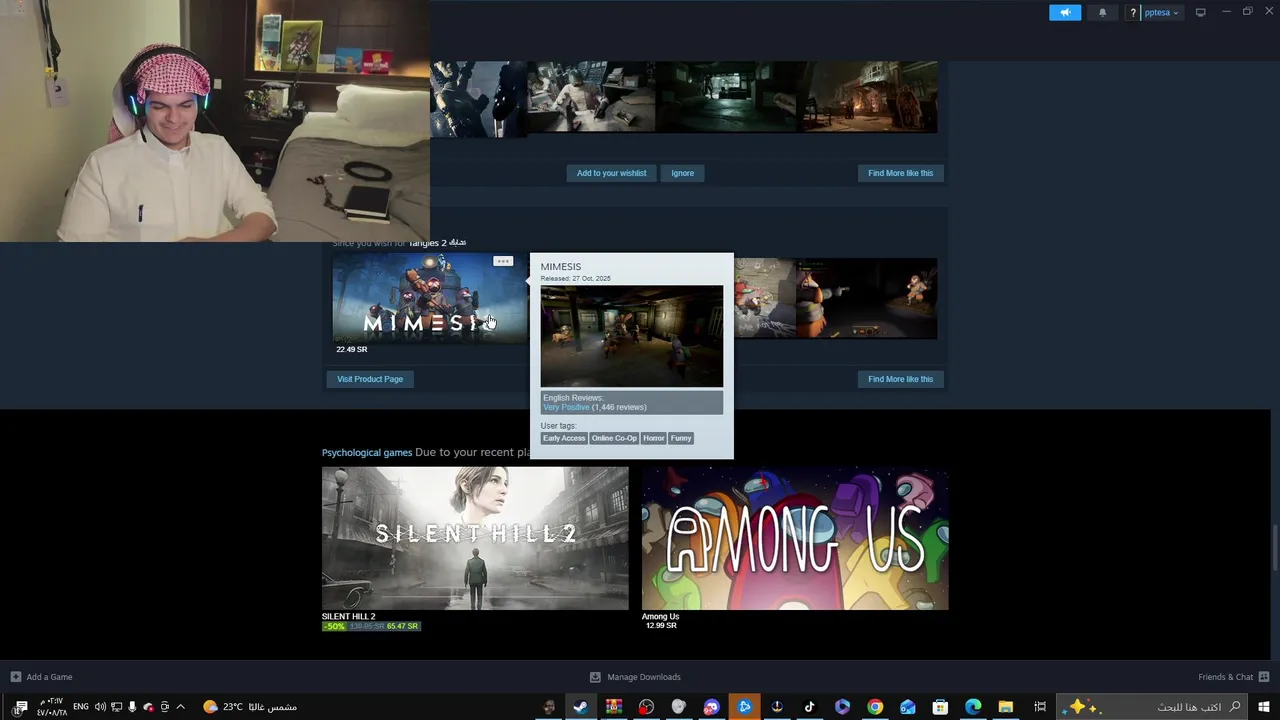
Task: Open Manage Downloads
Action: (635, 677)
